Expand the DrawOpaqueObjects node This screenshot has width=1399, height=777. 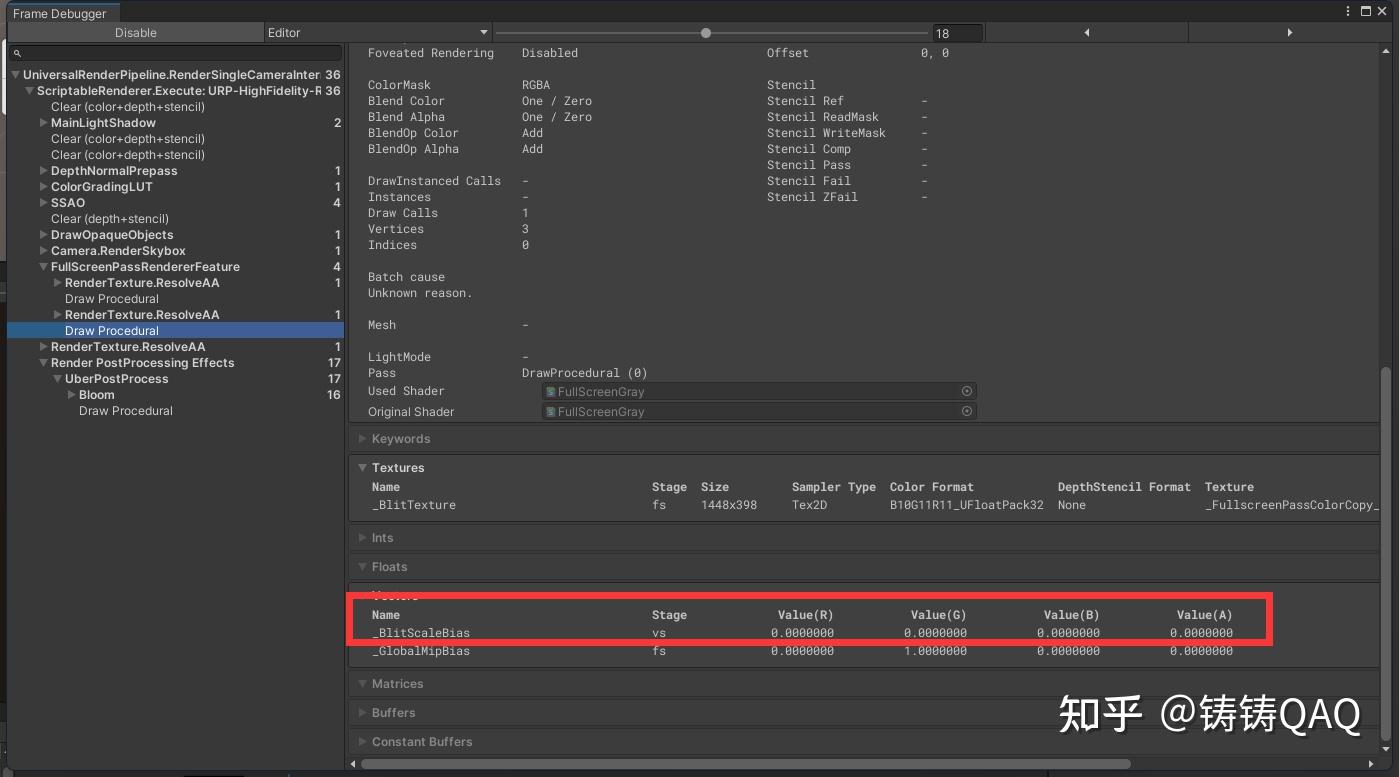[43, 235]
